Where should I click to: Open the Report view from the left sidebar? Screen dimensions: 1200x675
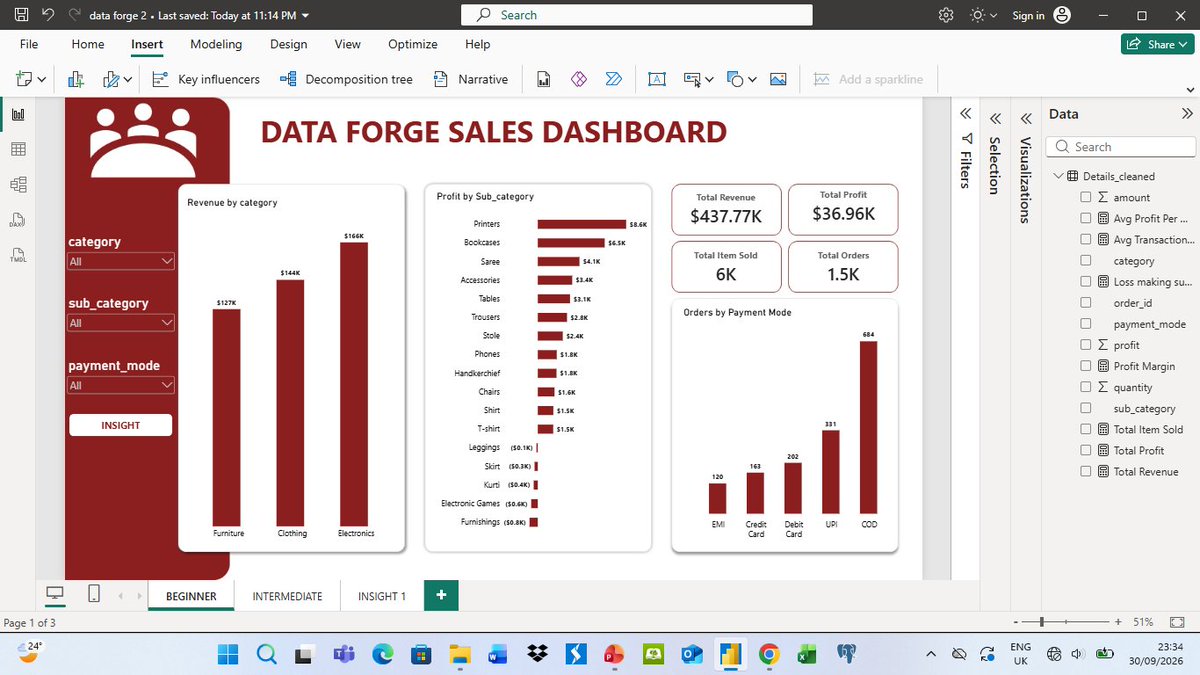coord(17,114)
